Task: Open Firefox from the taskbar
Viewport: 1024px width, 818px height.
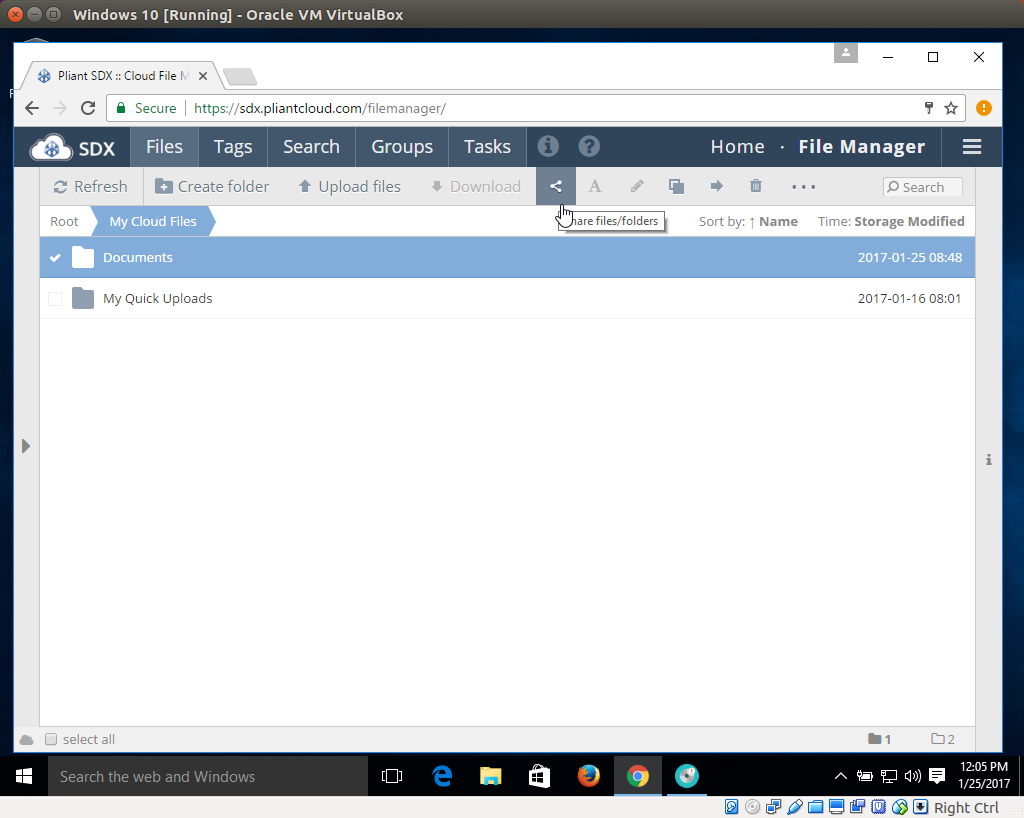Action: 588,776
